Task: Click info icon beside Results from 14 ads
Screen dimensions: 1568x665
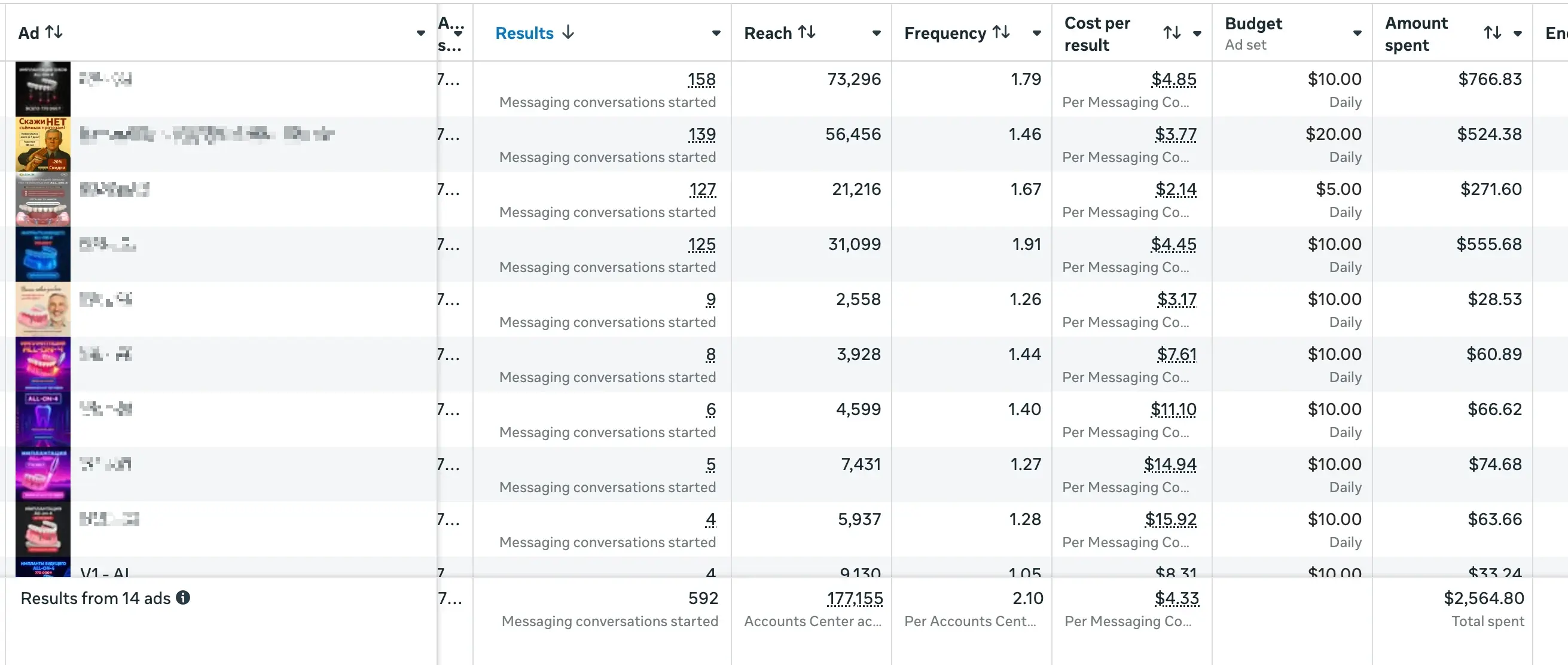Action: (x=183, y=597)
